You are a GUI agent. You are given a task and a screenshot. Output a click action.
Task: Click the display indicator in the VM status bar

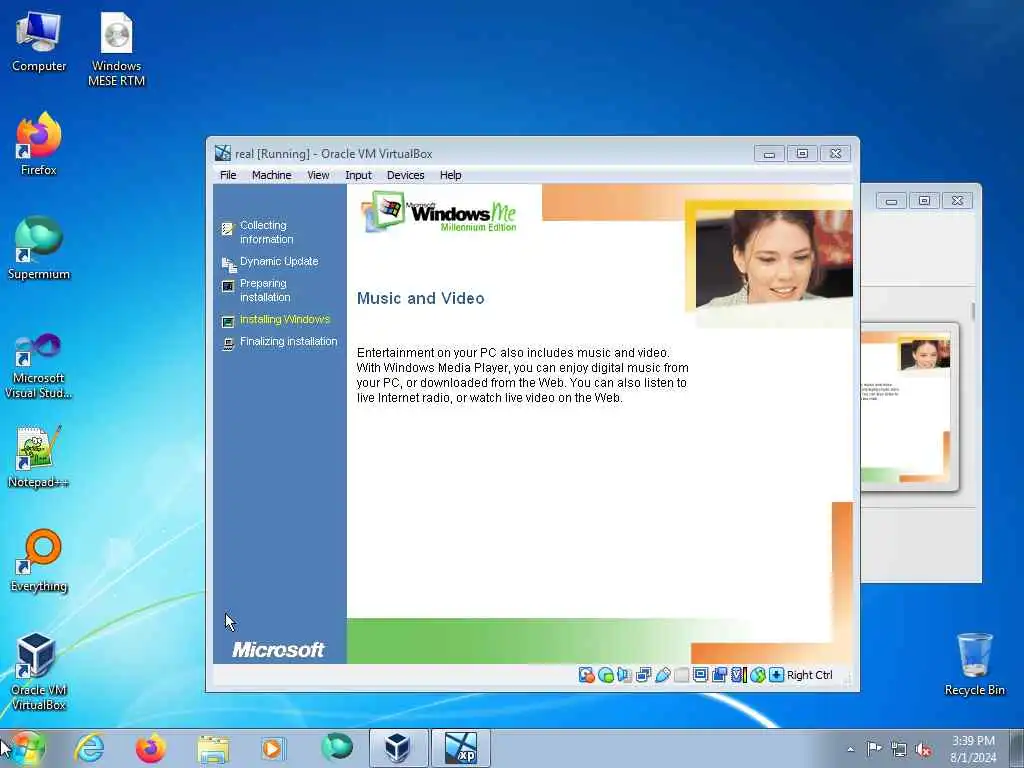click(700, 675)
